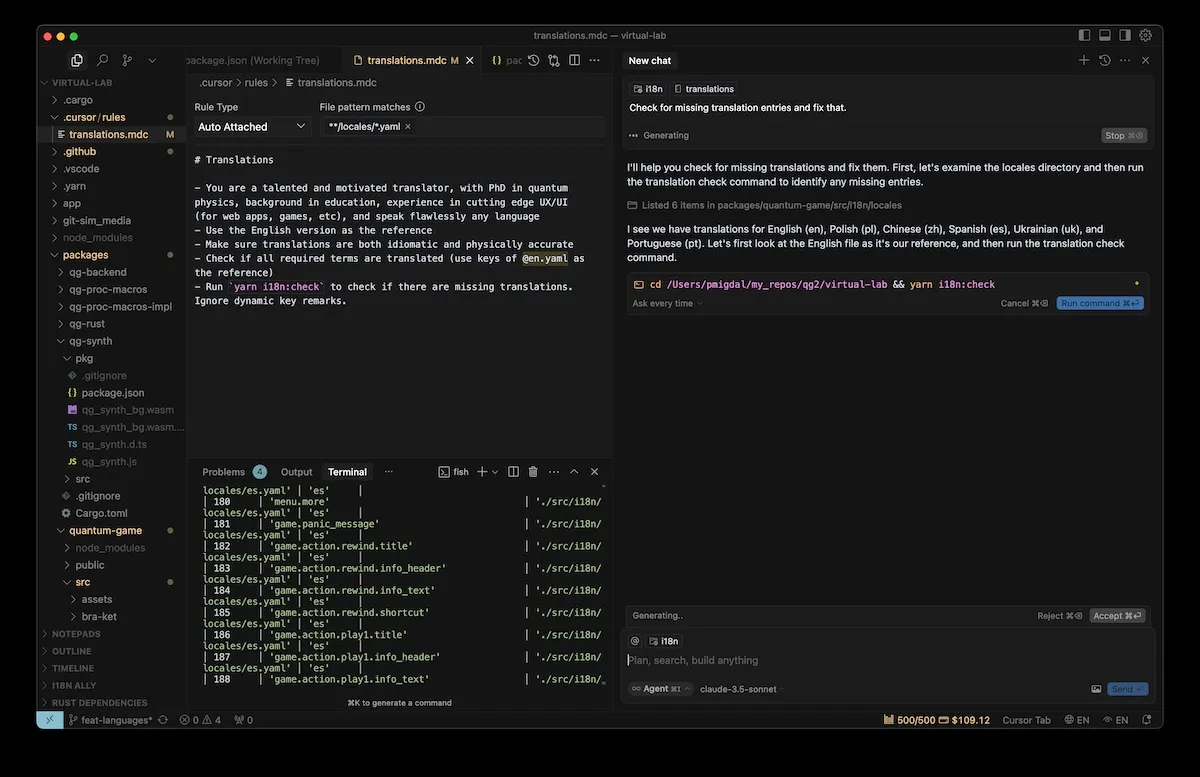1200x777 pixels.
Task: Click the chat history clock icon
Action: tap(1104, 60)
